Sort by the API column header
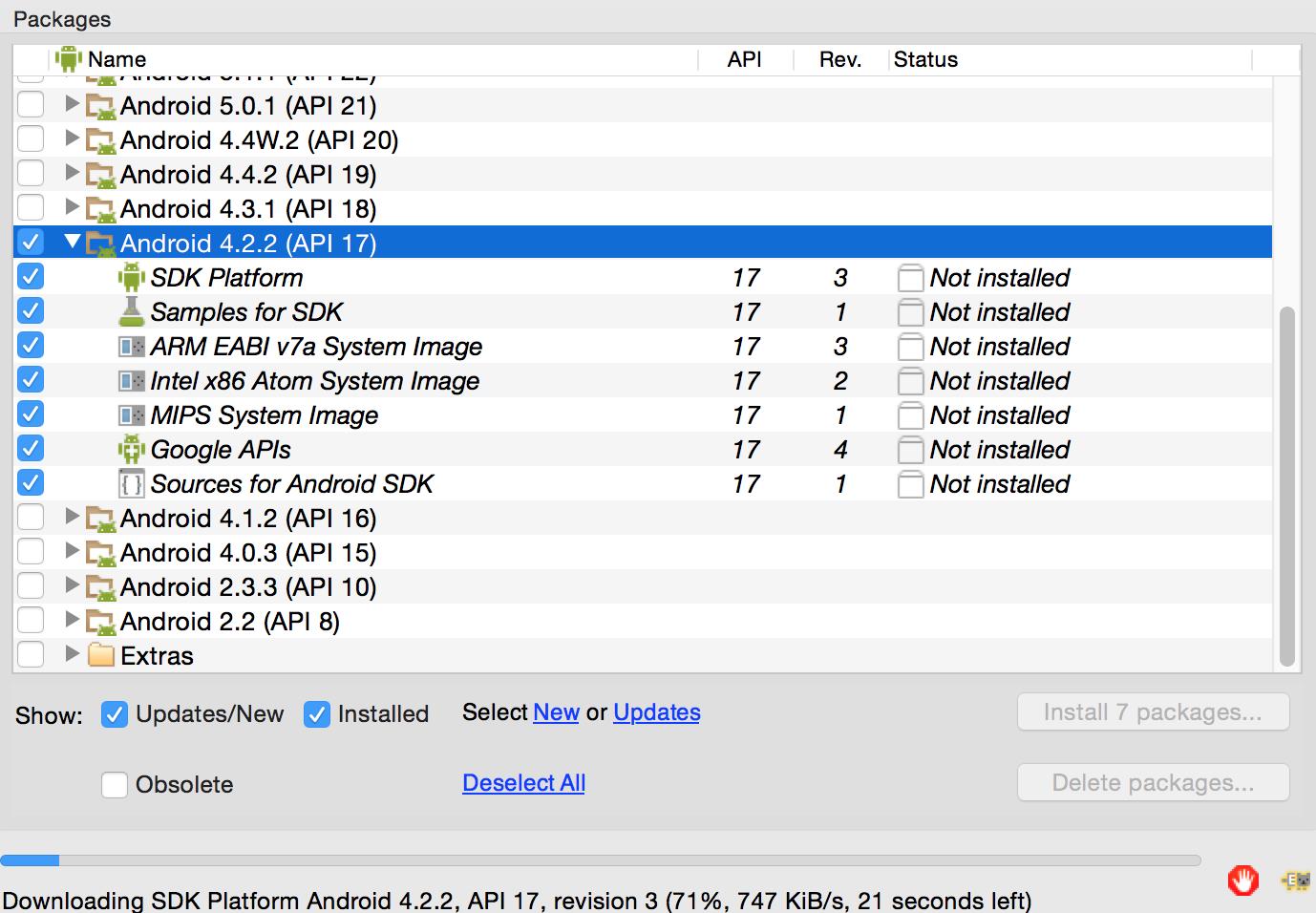The height and width of the screenshot is (913, 1316). point(746,59)
